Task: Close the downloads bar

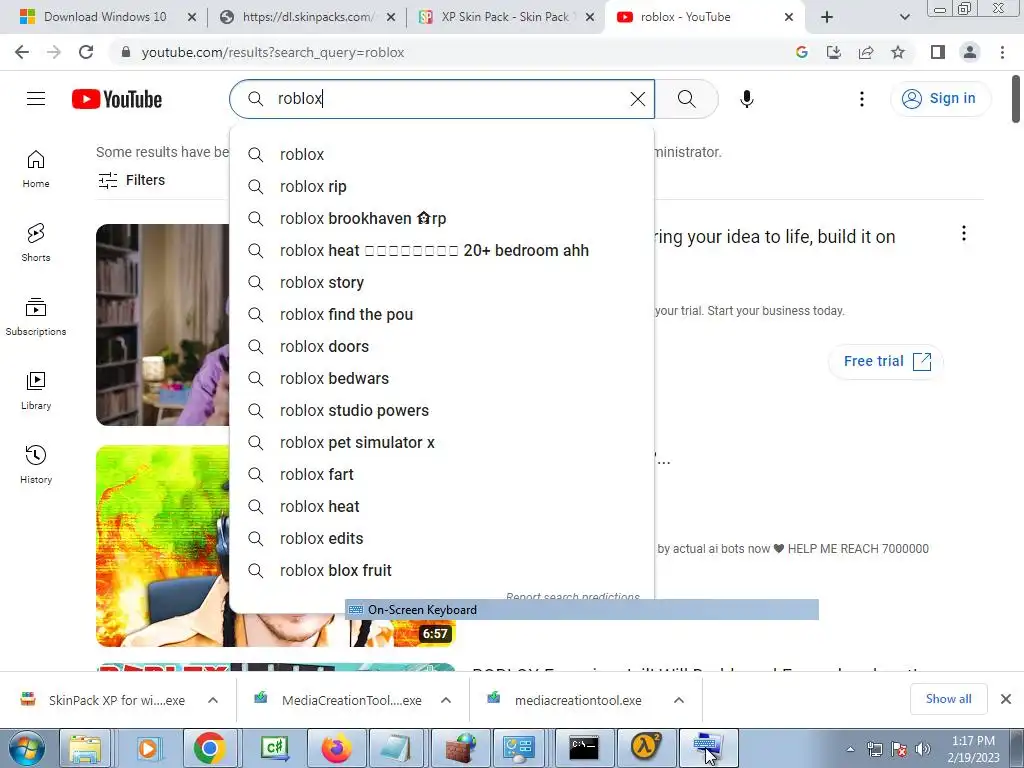Action: [1006, 699]
